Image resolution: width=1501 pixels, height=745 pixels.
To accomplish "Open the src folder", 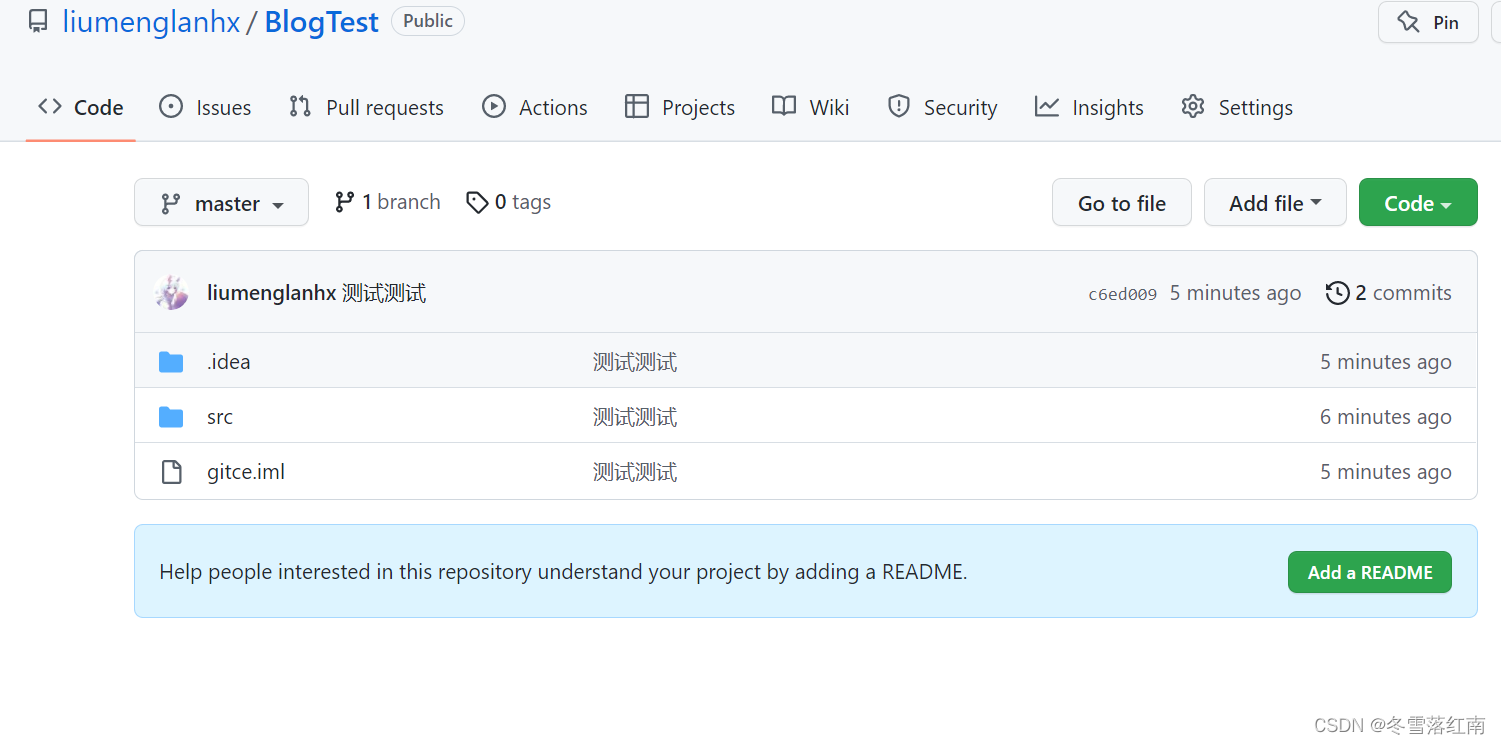I will coord(220,417).
